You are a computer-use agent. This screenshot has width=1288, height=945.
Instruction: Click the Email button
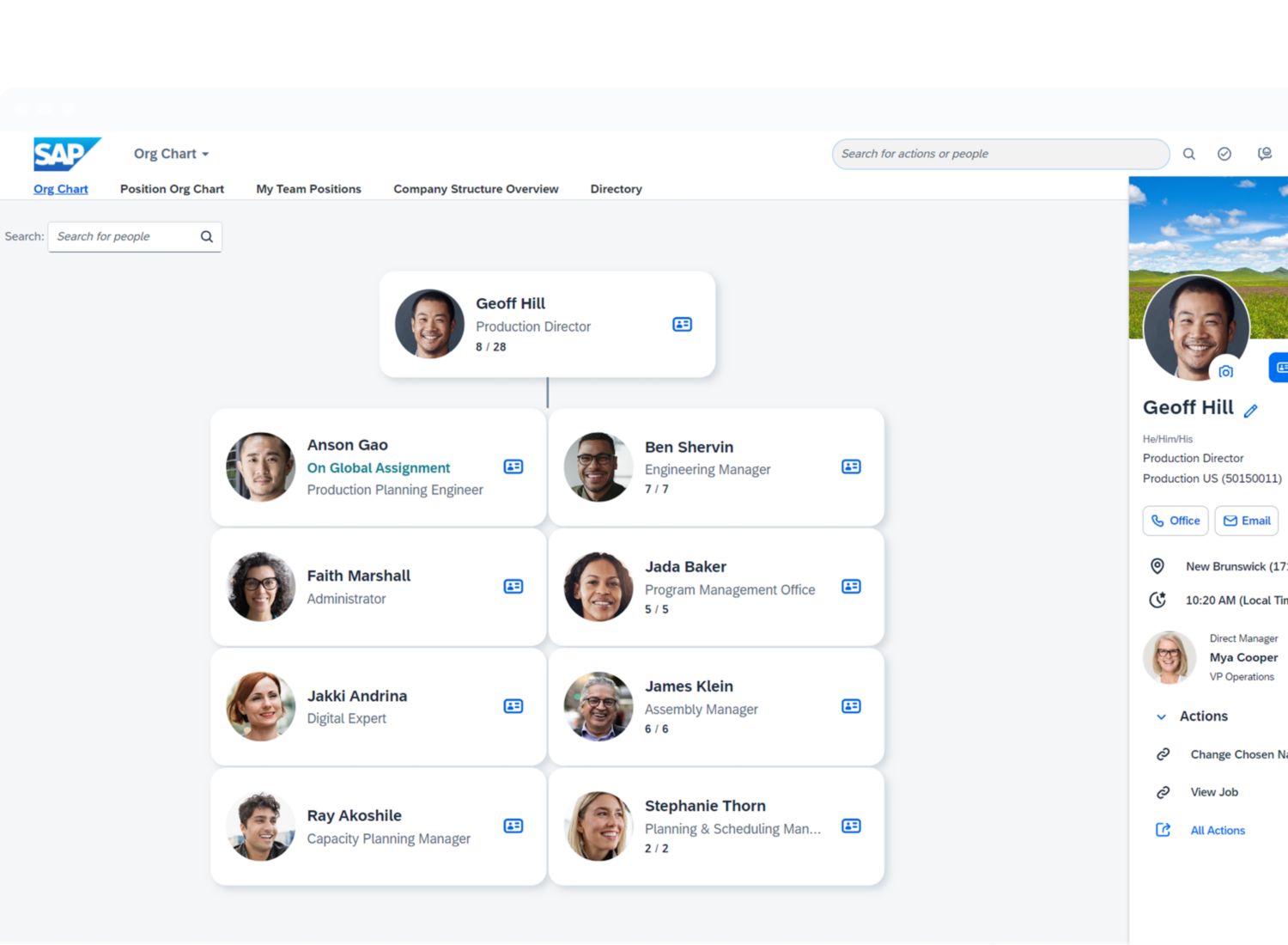[1246, 521]
